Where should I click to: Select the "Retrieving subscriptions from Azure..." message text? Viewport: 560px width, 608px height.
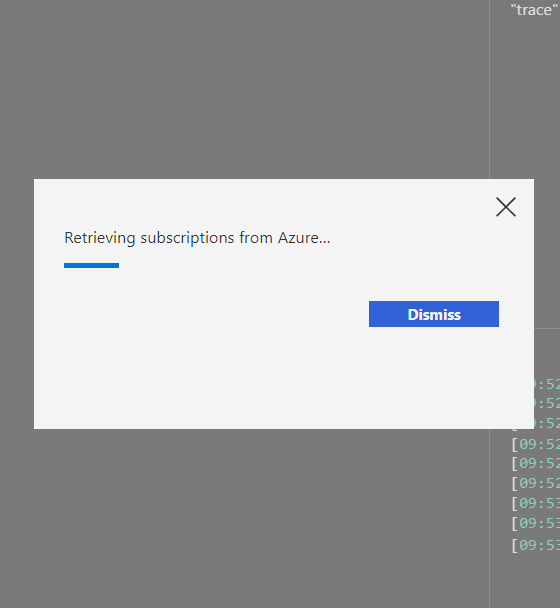tap(197, 238)
